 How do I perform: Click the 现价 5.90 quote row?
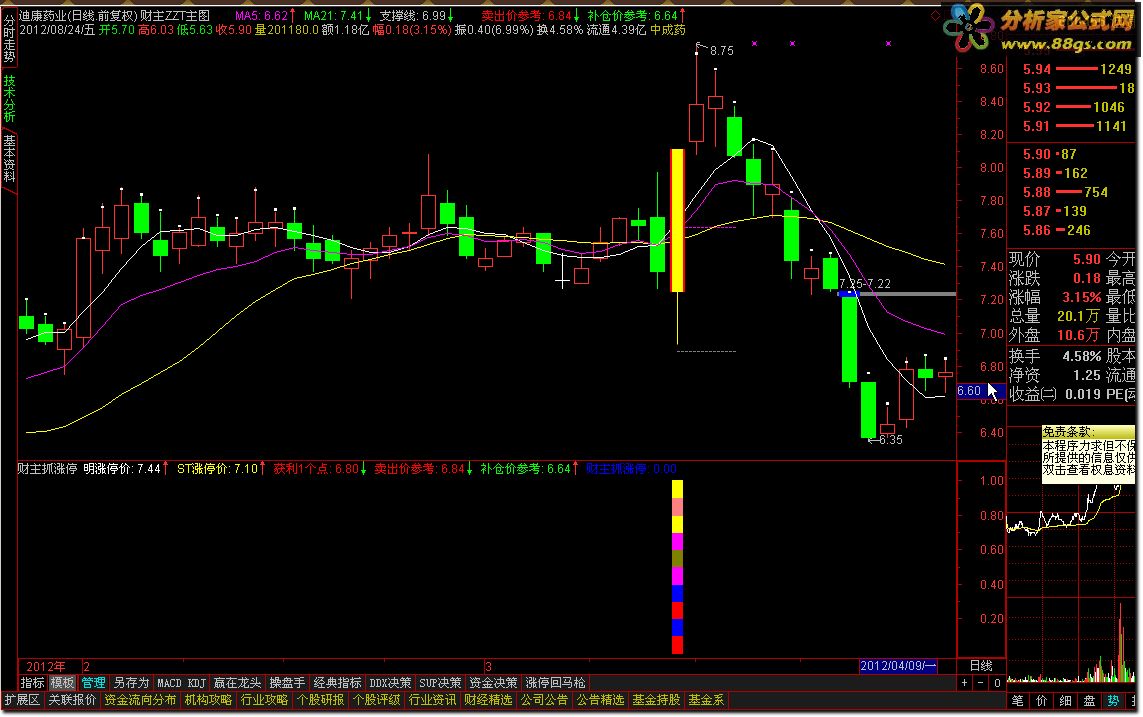[x=1055, y=259]
